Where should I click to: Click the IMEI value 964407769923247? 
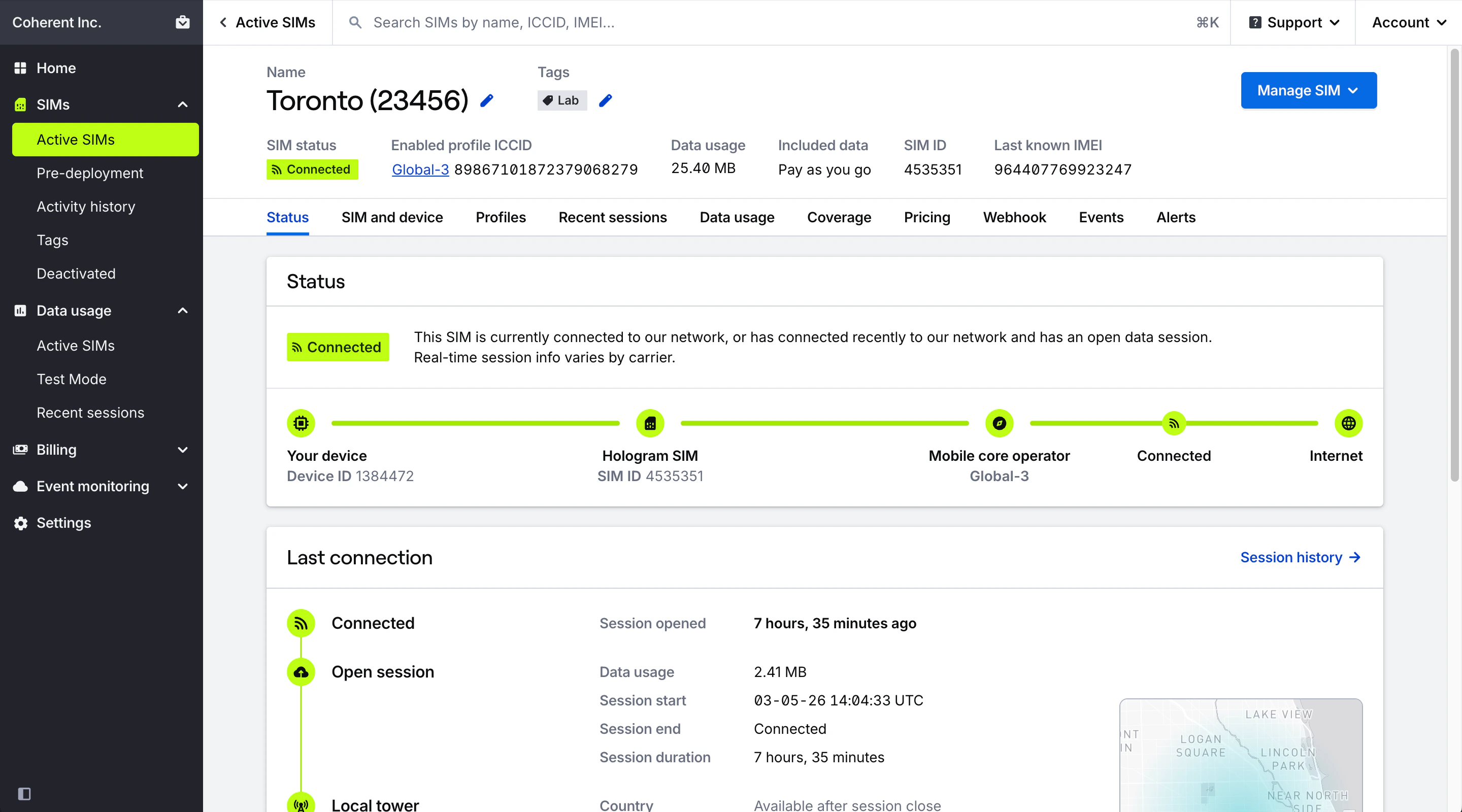tap(1062, 170)
